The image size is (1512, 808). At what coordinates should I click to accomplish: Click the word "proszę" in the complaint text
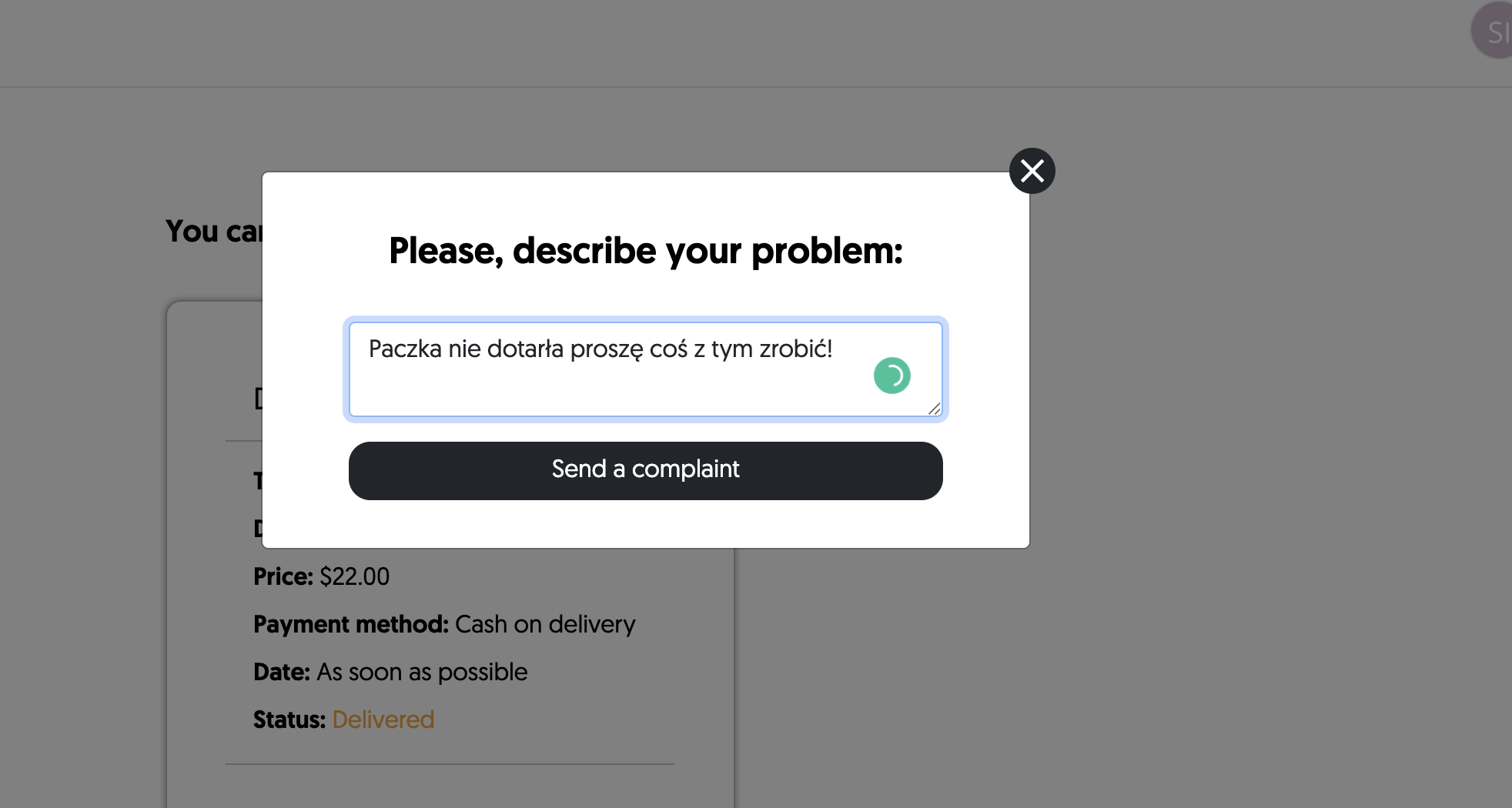pos(606,349)
